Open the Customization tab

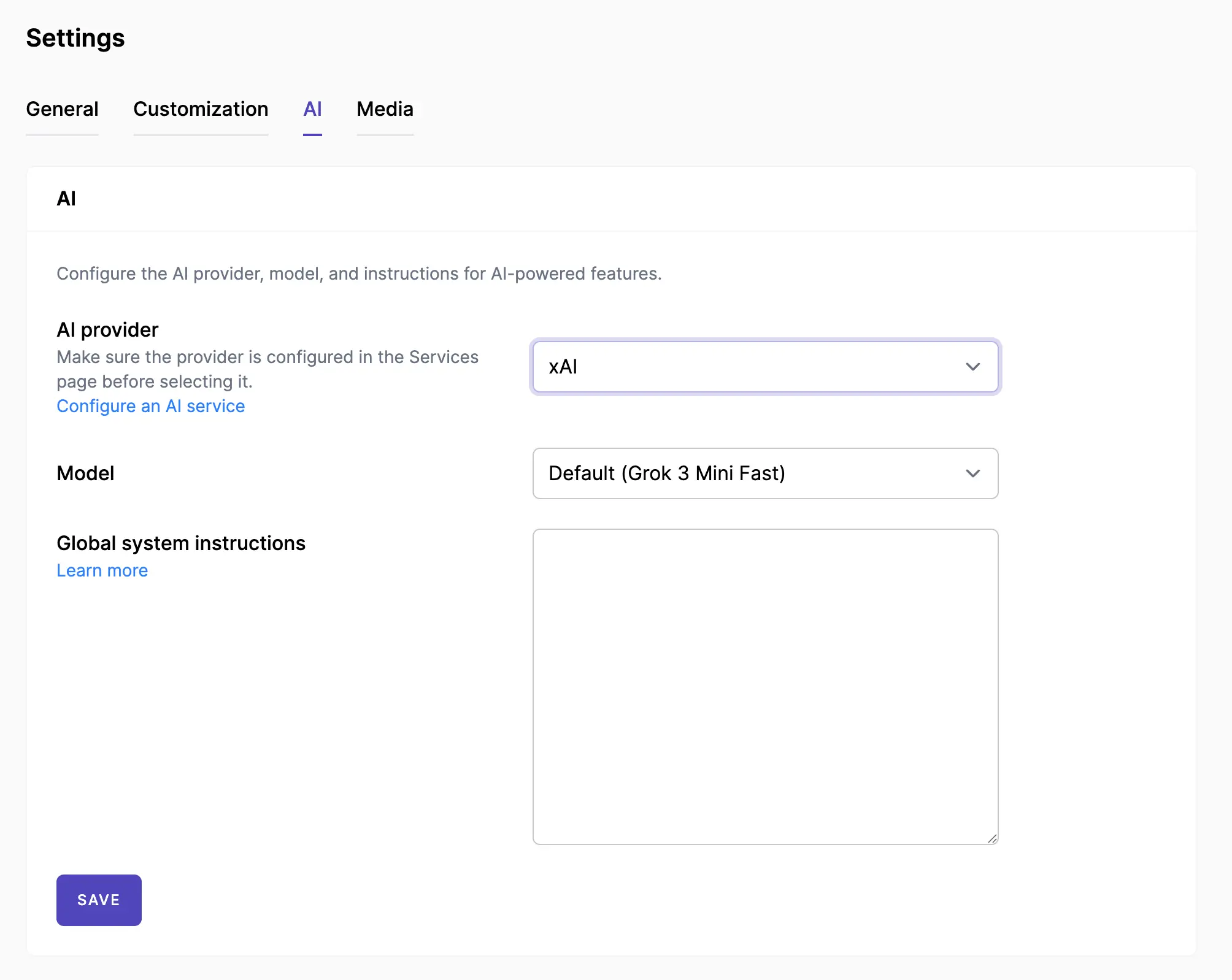pos(201,109)
